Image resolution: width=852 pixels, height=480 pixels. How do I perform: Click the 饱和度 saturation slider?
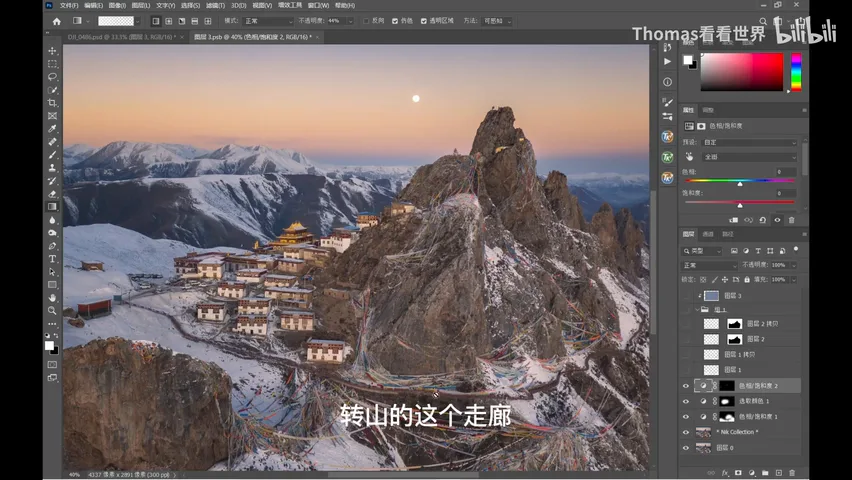pyautogui.click(x=740, y=203)
